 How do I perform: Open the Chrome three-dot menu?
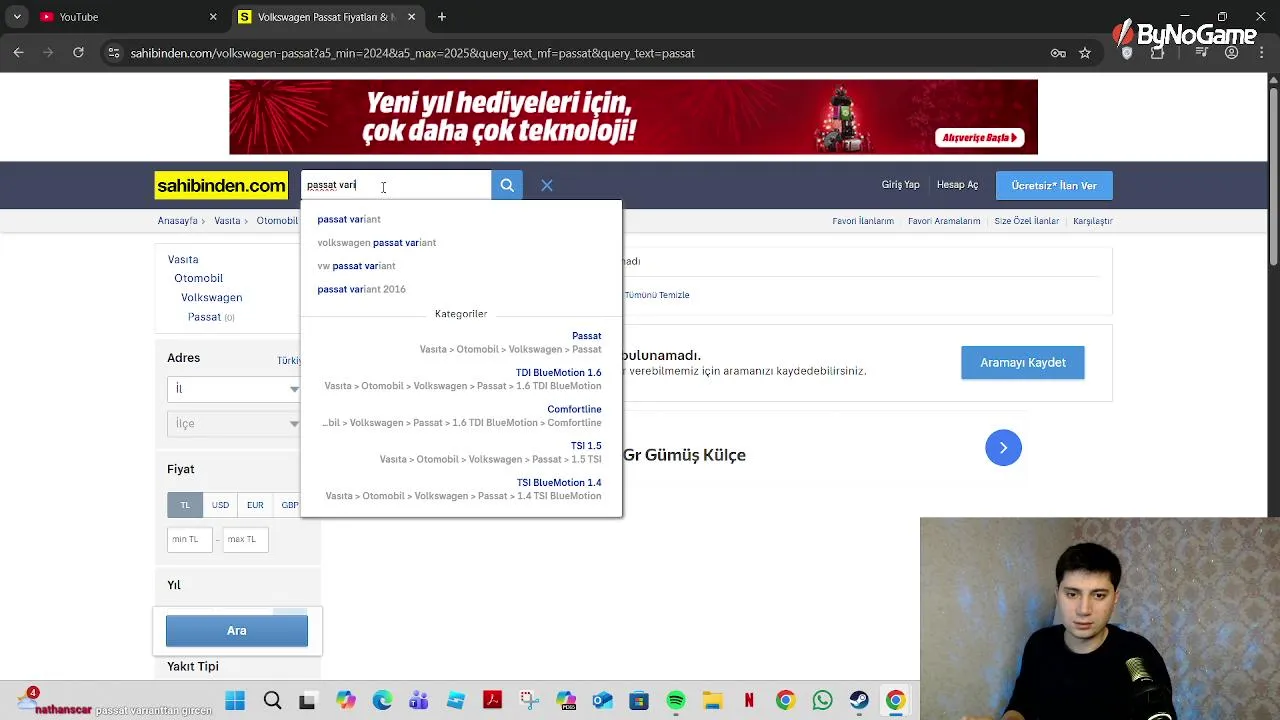pos(1260,53)
